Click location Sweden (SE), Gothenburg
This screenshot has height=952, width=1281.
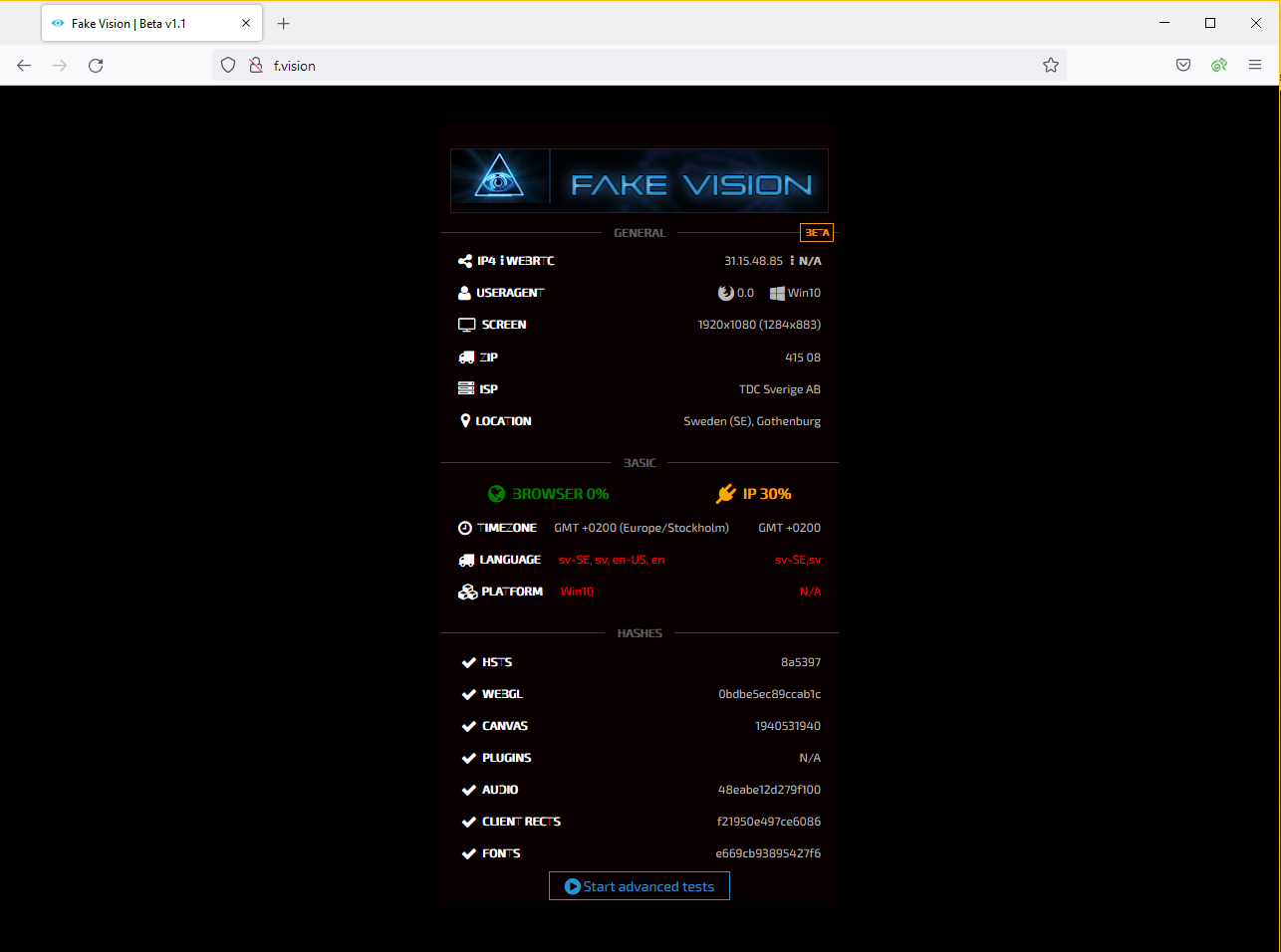752,421
